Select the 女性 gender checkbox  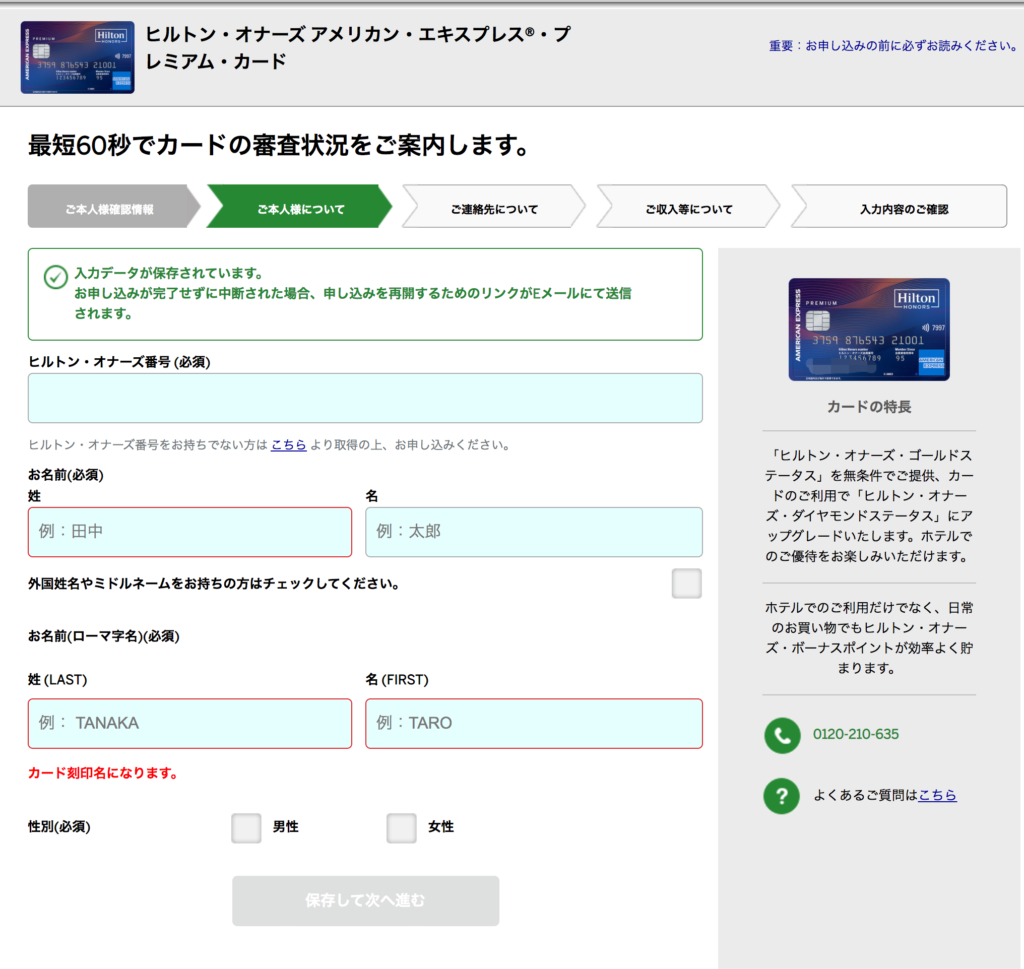tap(402, 827)
